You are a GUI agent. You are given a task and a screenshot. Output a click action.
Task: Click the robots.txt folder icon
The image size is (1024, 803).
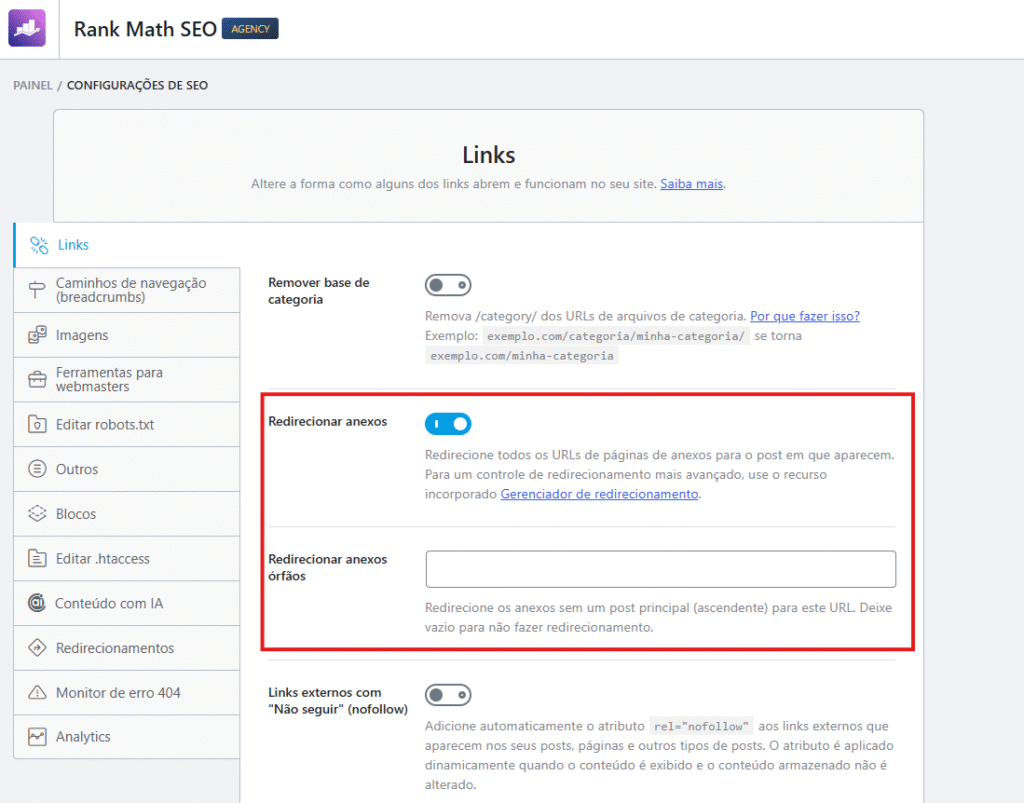point(38,424)
